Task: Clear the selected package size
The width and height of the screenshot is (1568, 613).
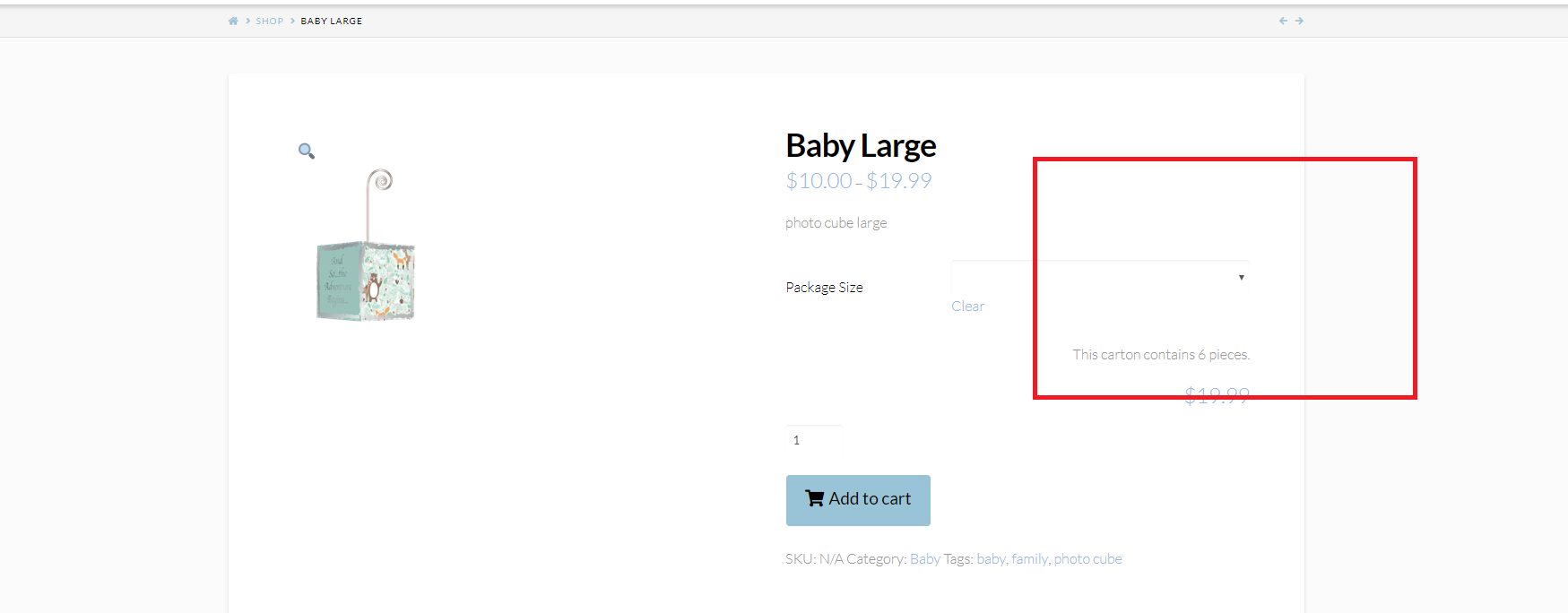Action: pyautogui.click(x=967, y=306)
